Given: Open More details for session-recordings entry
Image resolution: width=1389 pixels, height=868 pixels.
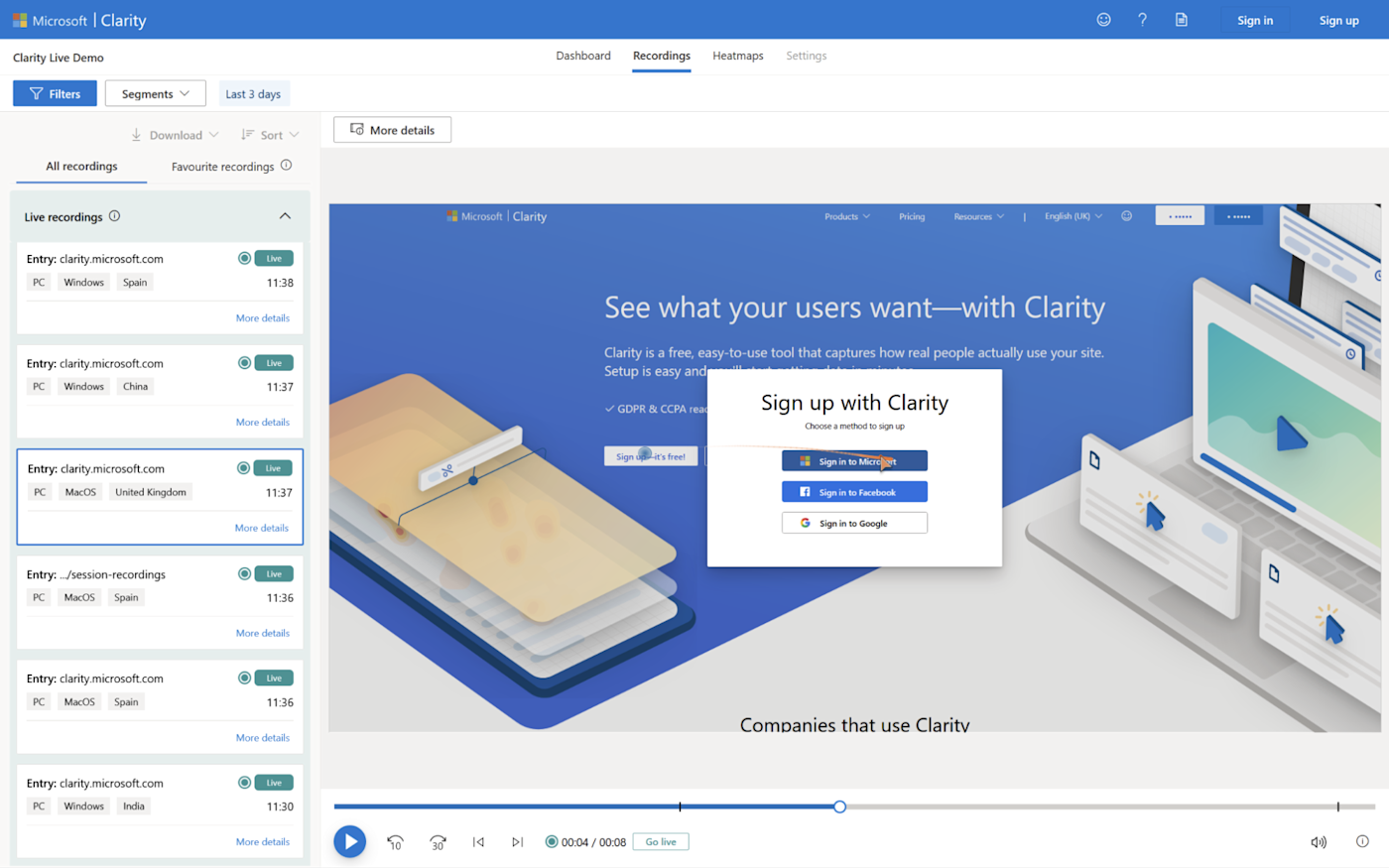Looking at the screenshot, I should [x=263, y=633].
